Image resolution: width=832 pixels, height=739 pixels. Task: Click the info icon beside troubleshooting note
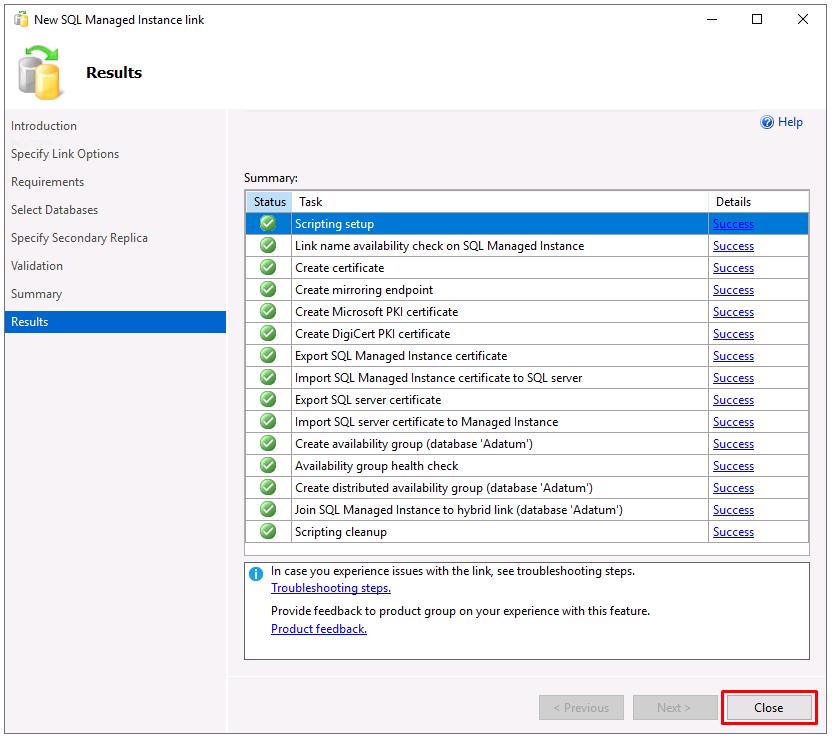point(256,573)
